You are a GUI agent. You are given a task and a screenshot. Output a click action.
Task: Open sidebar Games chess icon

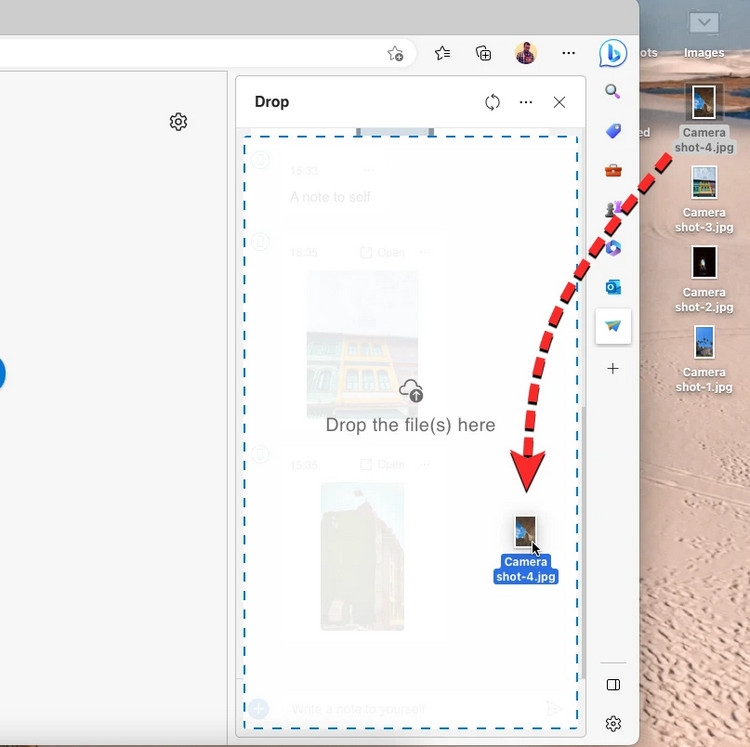pos(613,209)
